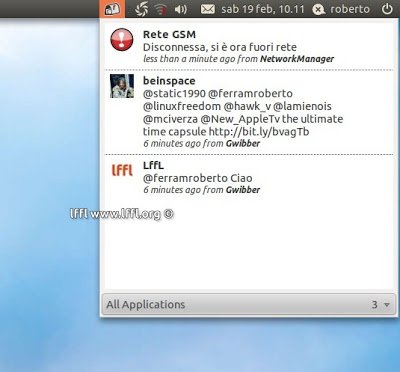Click the @mciverza mention text

pyautogui.click(x=170, y=119)
